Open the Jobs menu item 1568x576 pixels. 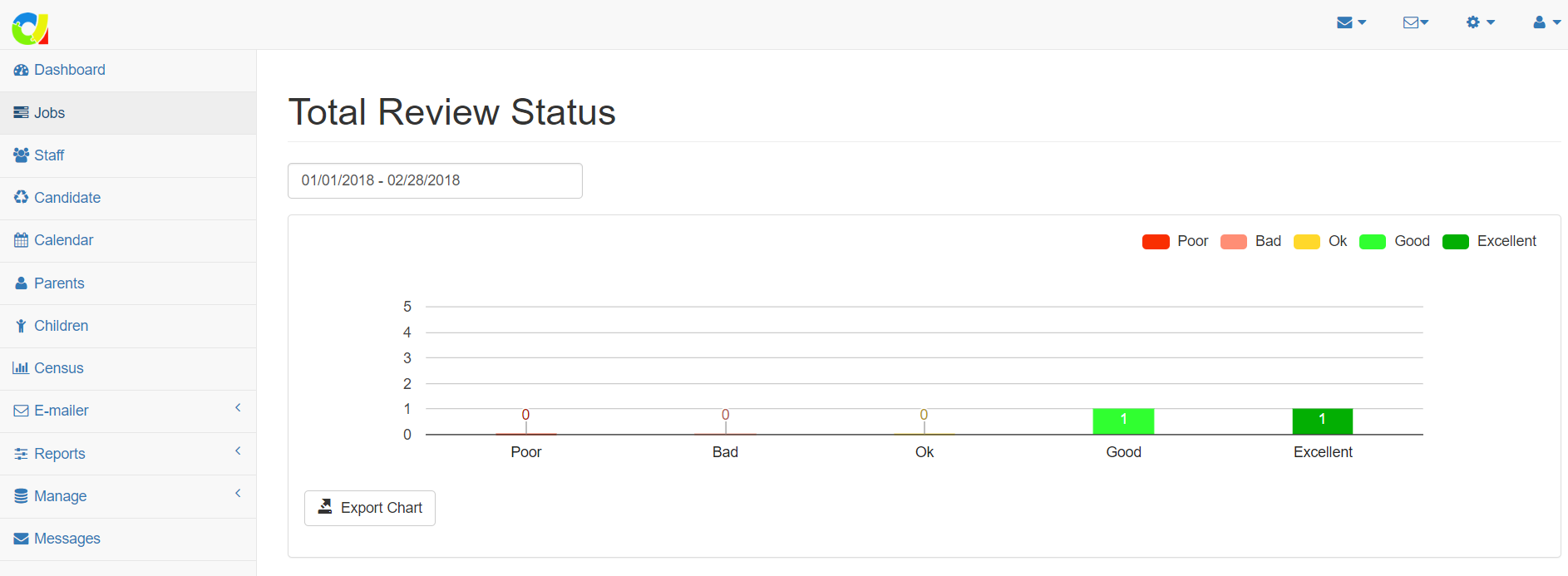pyautogui.click(x=49, y=113)
